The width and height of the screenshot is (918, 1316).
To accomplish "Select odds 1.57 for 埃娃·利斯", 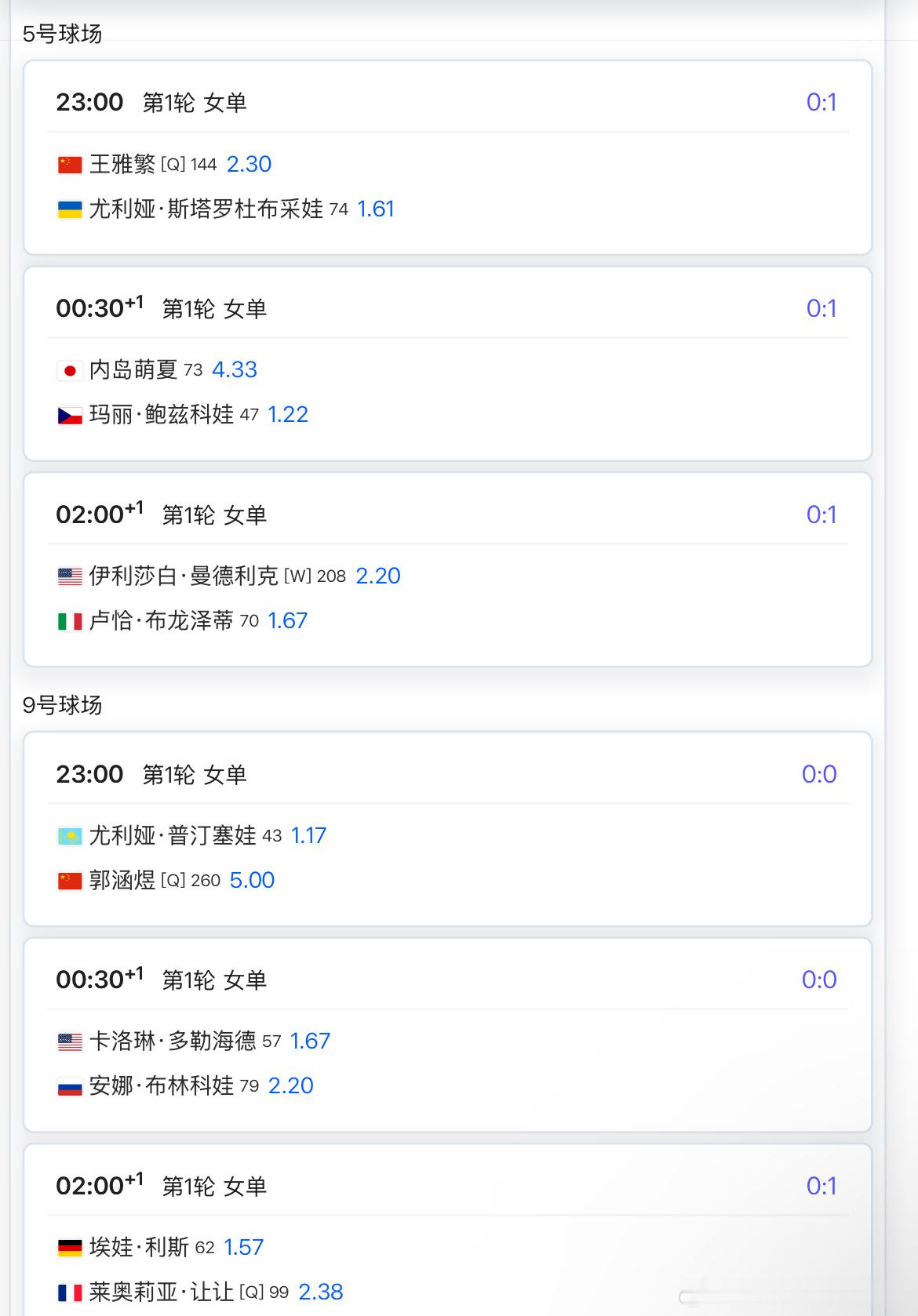I will pos(244,1247).
